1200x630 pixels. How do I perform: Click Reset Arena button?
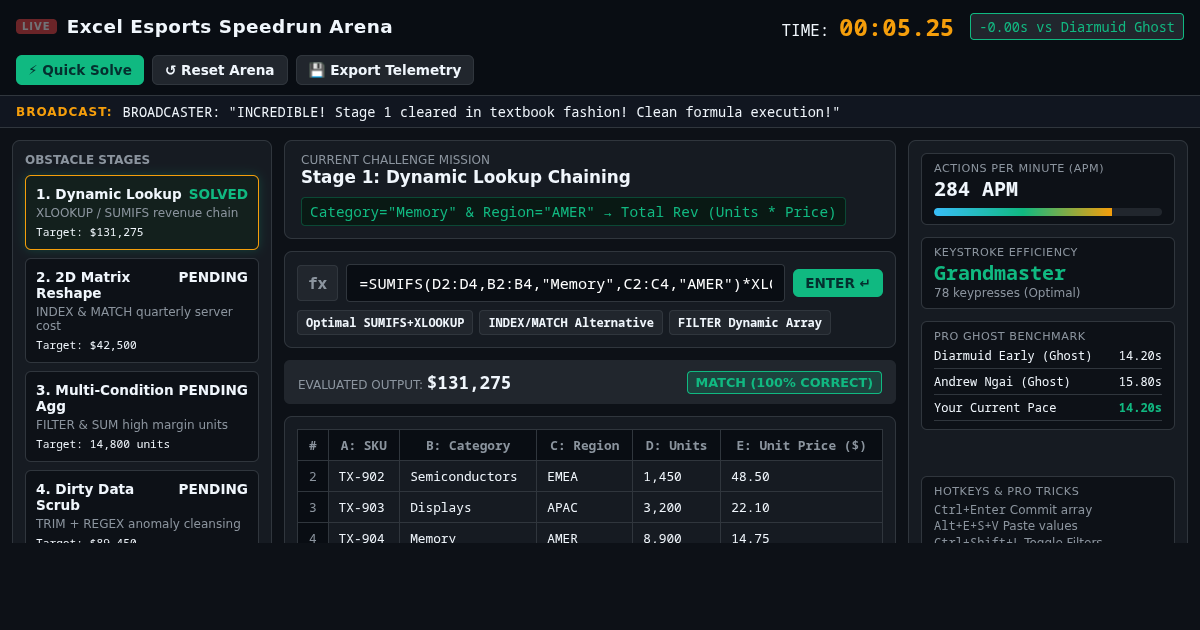(x=220, y=70)
